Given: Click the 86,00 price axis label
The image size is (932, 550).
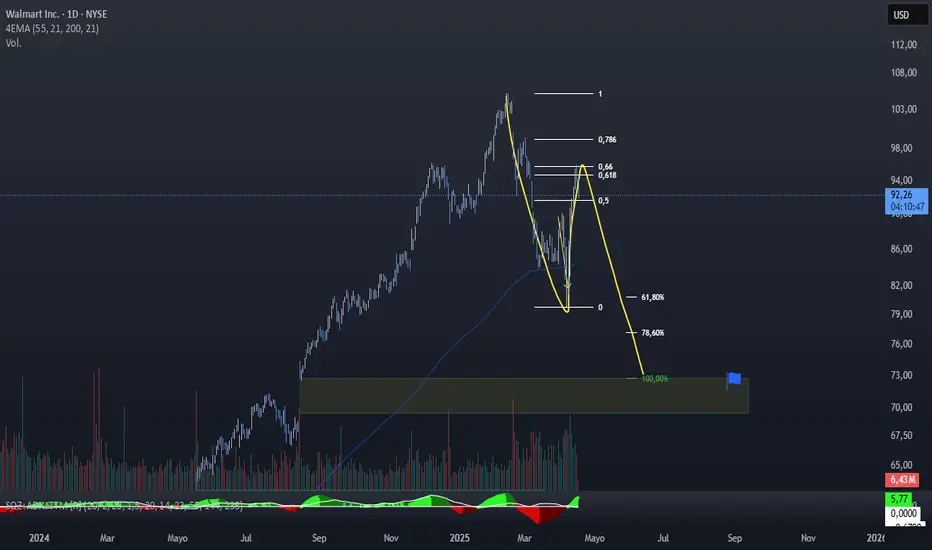Looking at the screenshot, I should click(x=902, y=249).
